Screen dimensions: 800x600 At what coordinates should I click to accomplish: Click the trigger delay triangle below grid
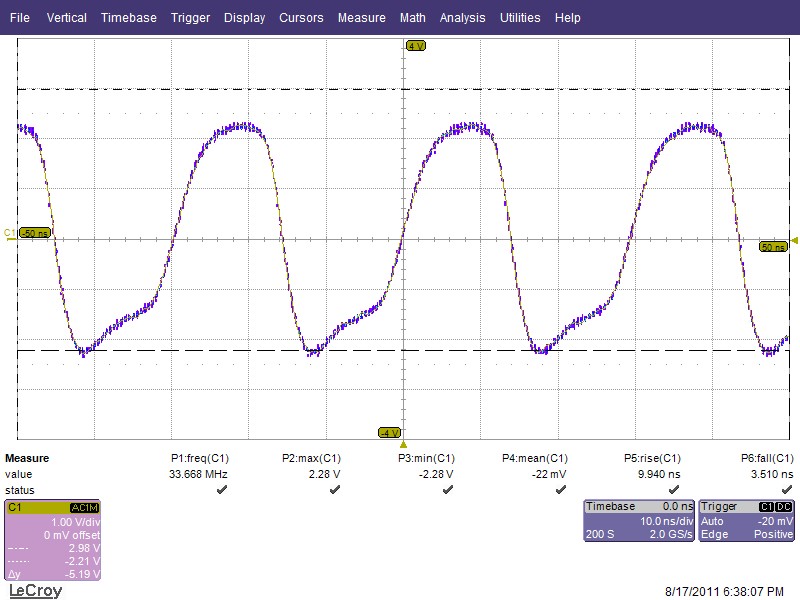(403, 444)
